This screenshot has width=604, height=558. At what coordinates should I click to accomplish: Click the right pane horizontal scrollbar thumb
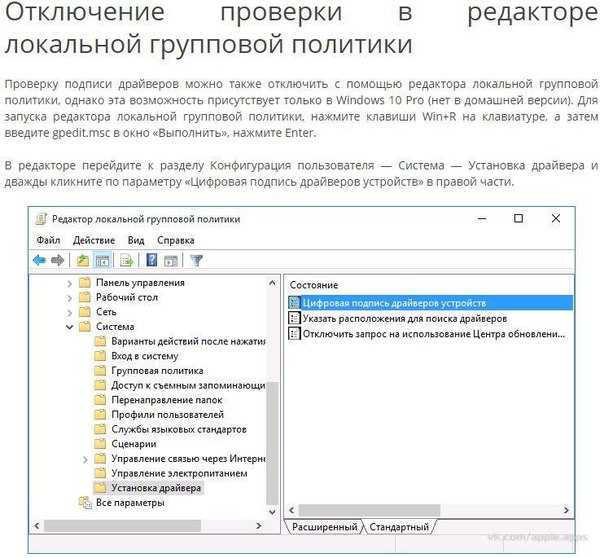pos(369,510)
